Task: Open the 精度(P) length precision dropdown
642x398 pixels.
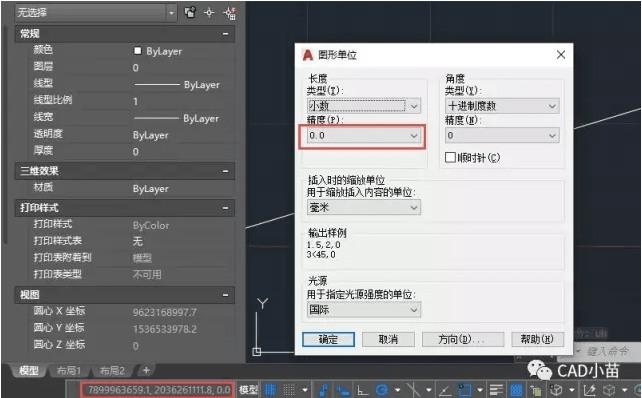Action: [x=363, y=136]
